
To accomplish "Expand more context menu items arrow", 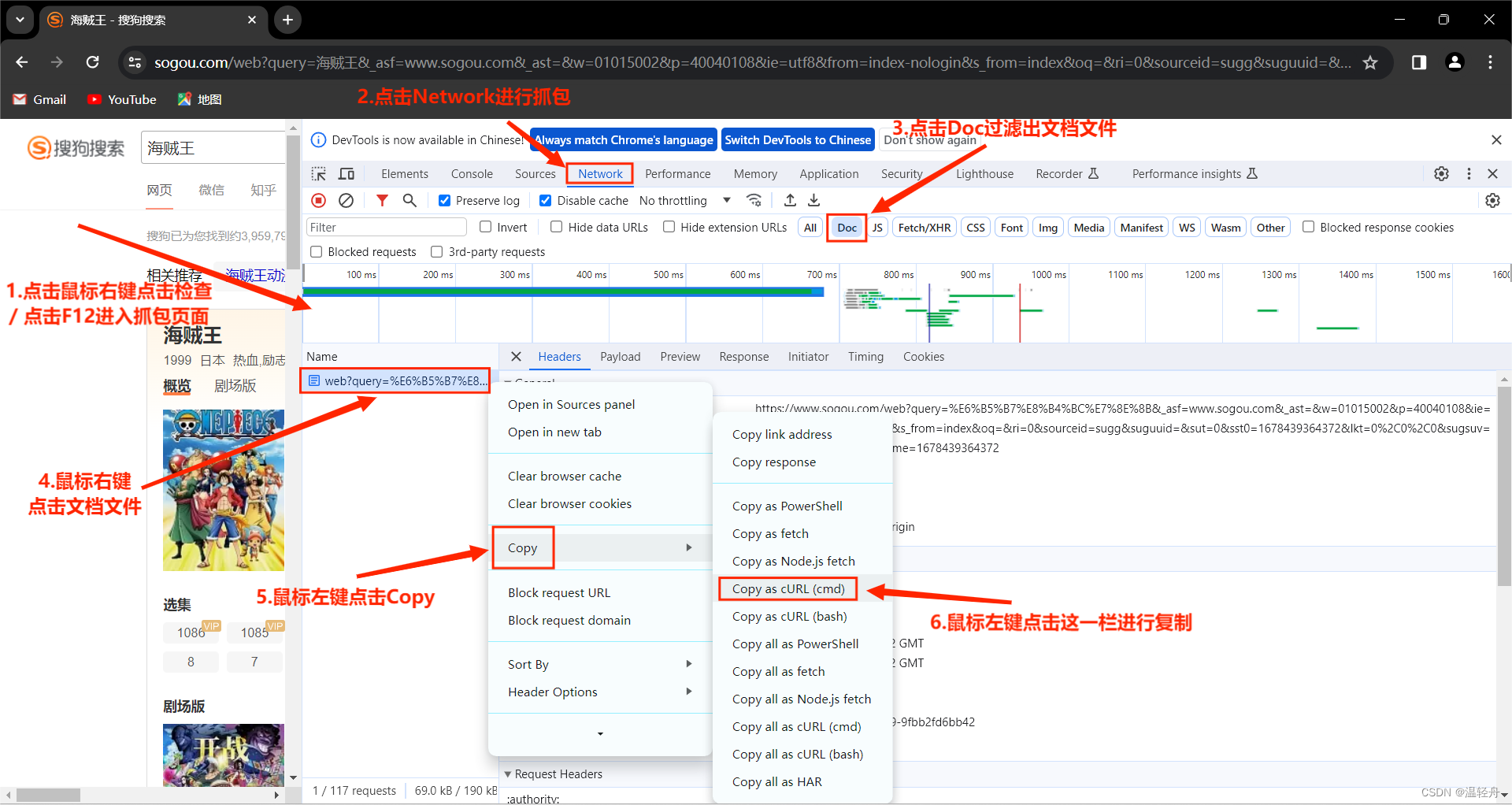I will pyautogui.click(x=600, y=734).
